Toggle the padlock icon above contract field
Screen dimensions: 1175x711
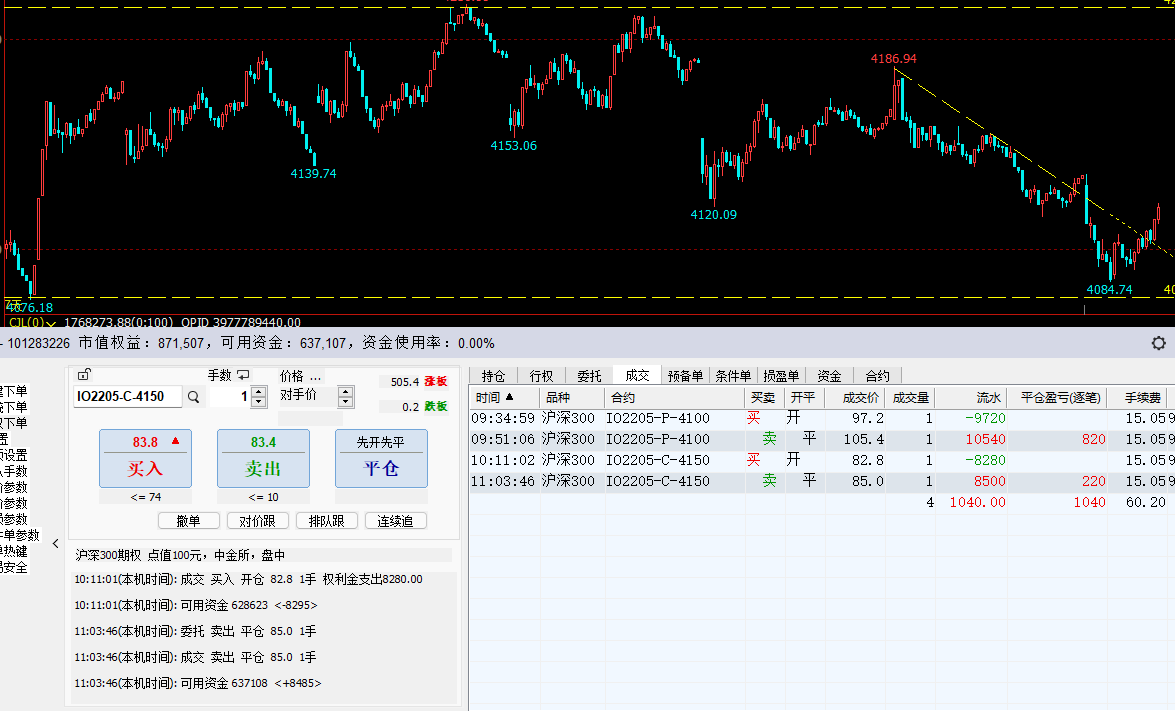(x=84, y=375)
